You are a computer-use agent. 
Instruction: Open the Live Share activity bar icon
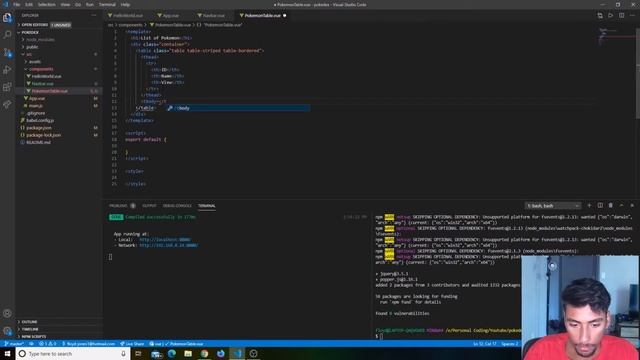[x=7, y=104]
